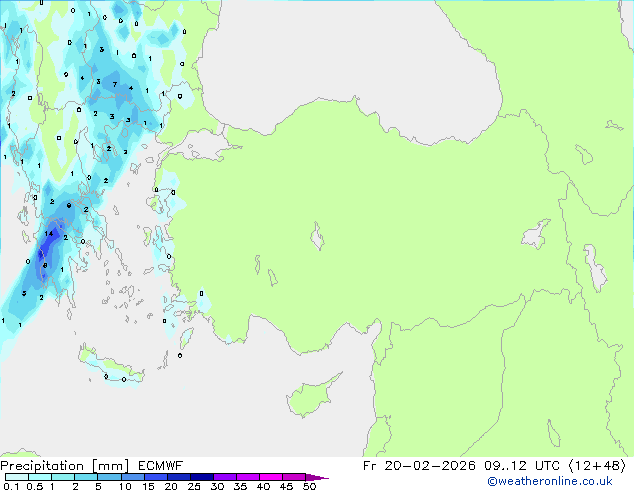Click the '0.1' legend scale label
The width and height of the screenshot is (634, 490).
(x=11, y=486)
